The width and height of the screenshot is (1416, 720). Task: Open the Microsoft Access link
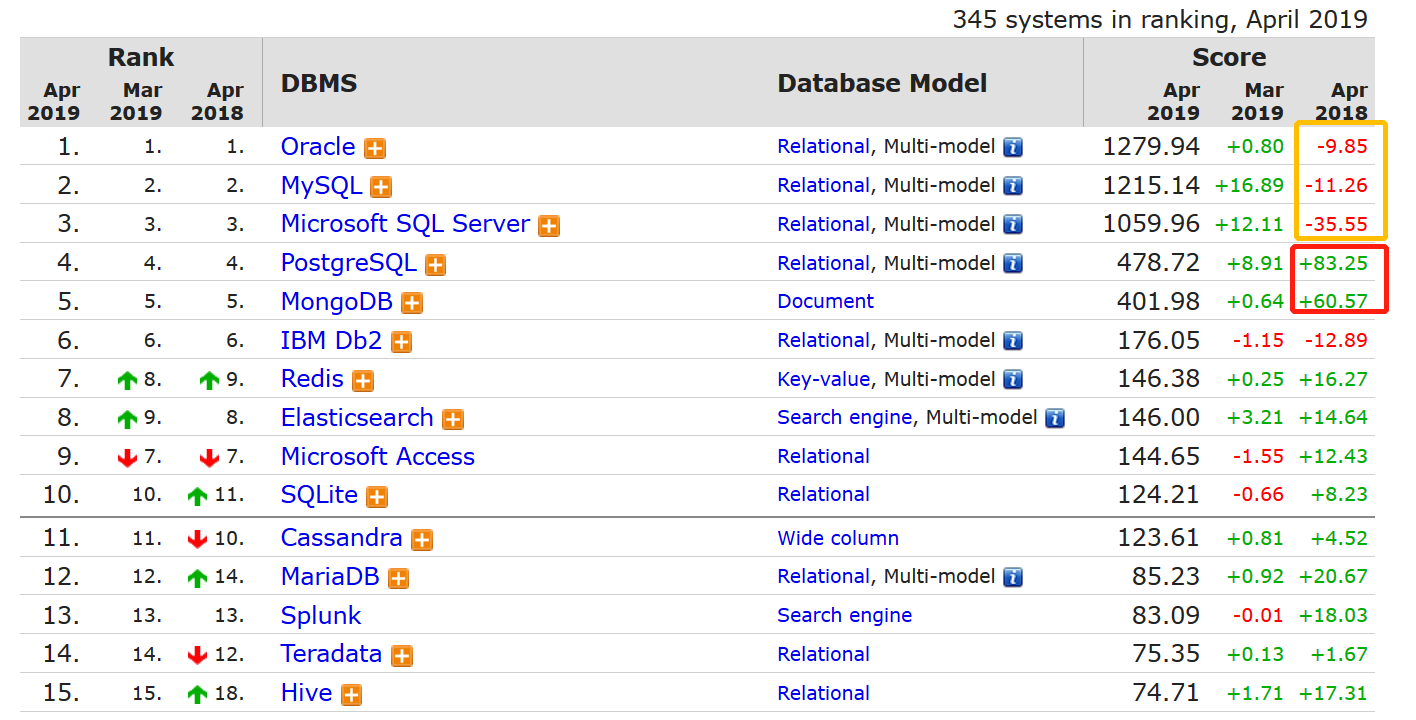[378, 457]
